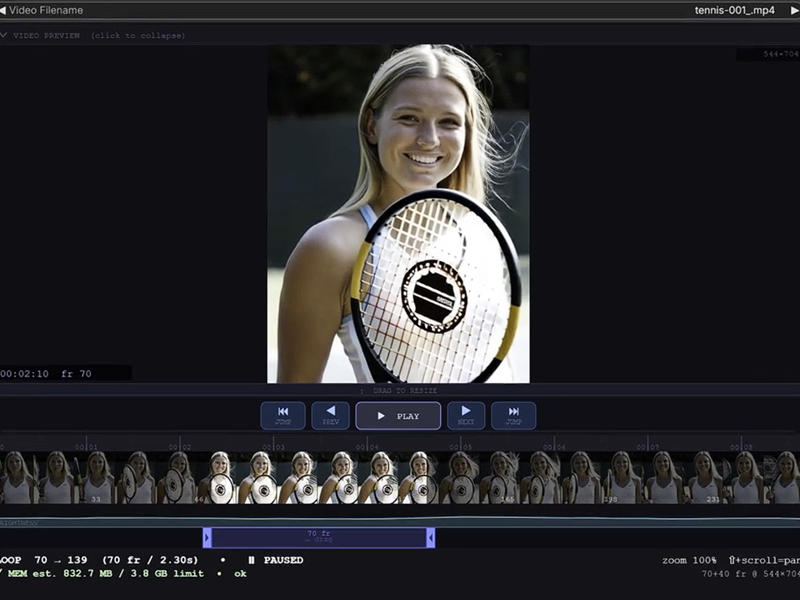Click the 'zoom 100%' readout

coord(689,560)
